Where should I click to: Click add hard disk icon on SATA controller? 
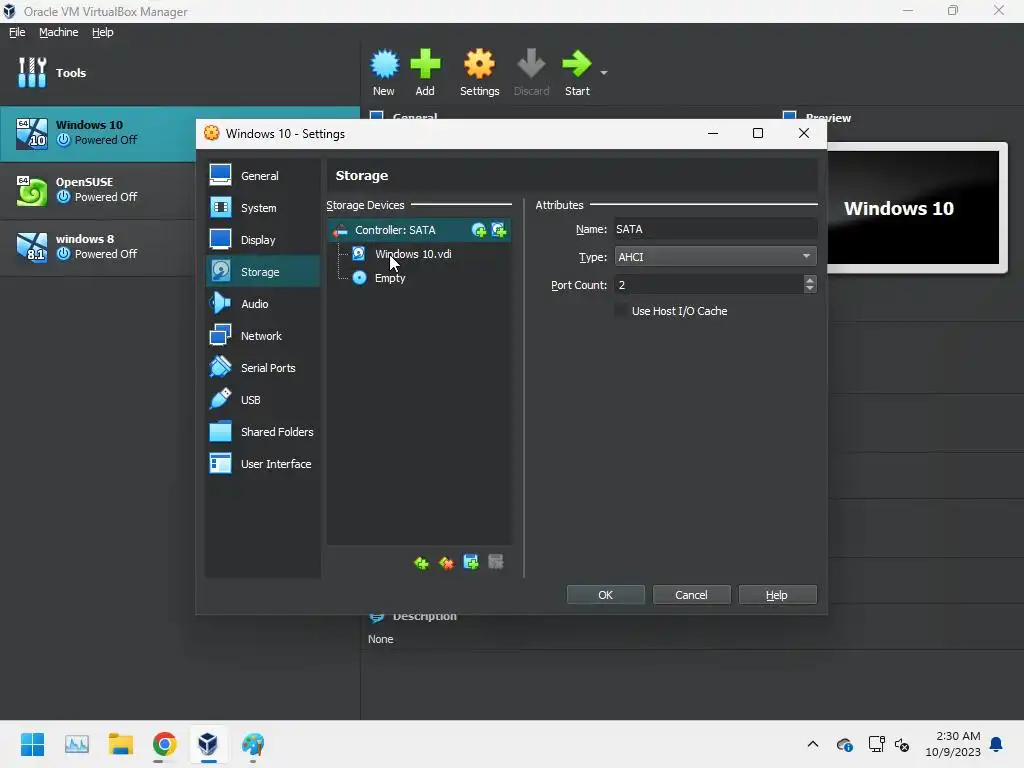point(499,230)
